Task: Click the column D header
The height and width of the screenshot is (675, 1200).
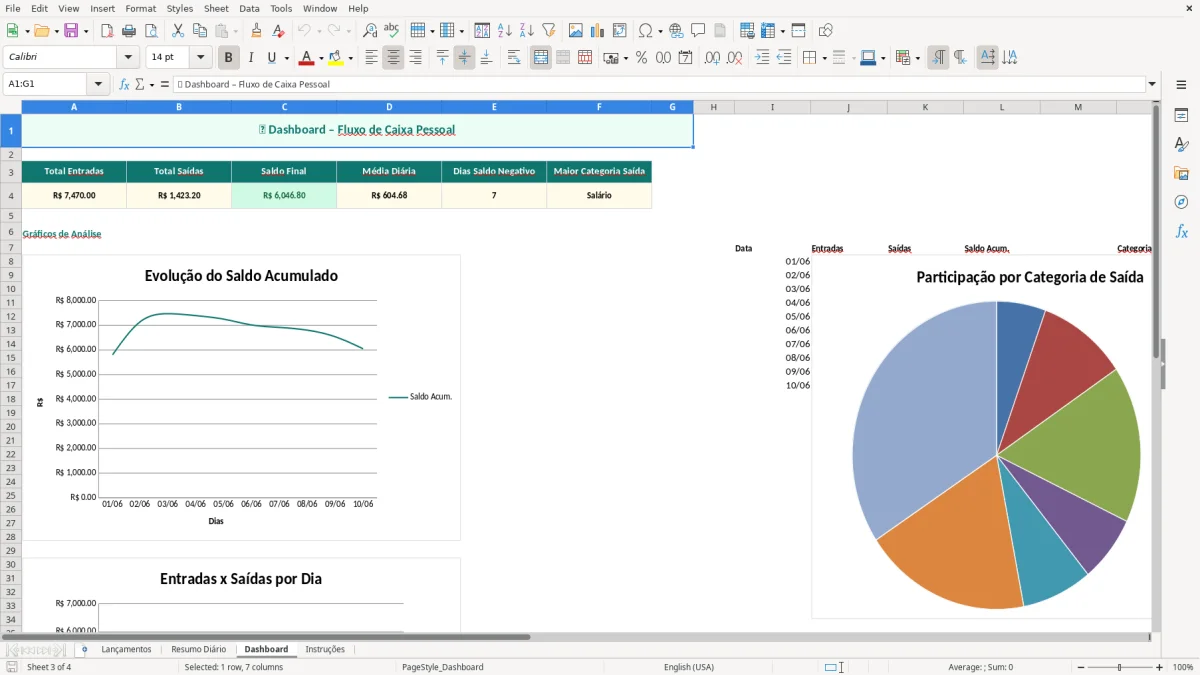Action: point(389,107)
